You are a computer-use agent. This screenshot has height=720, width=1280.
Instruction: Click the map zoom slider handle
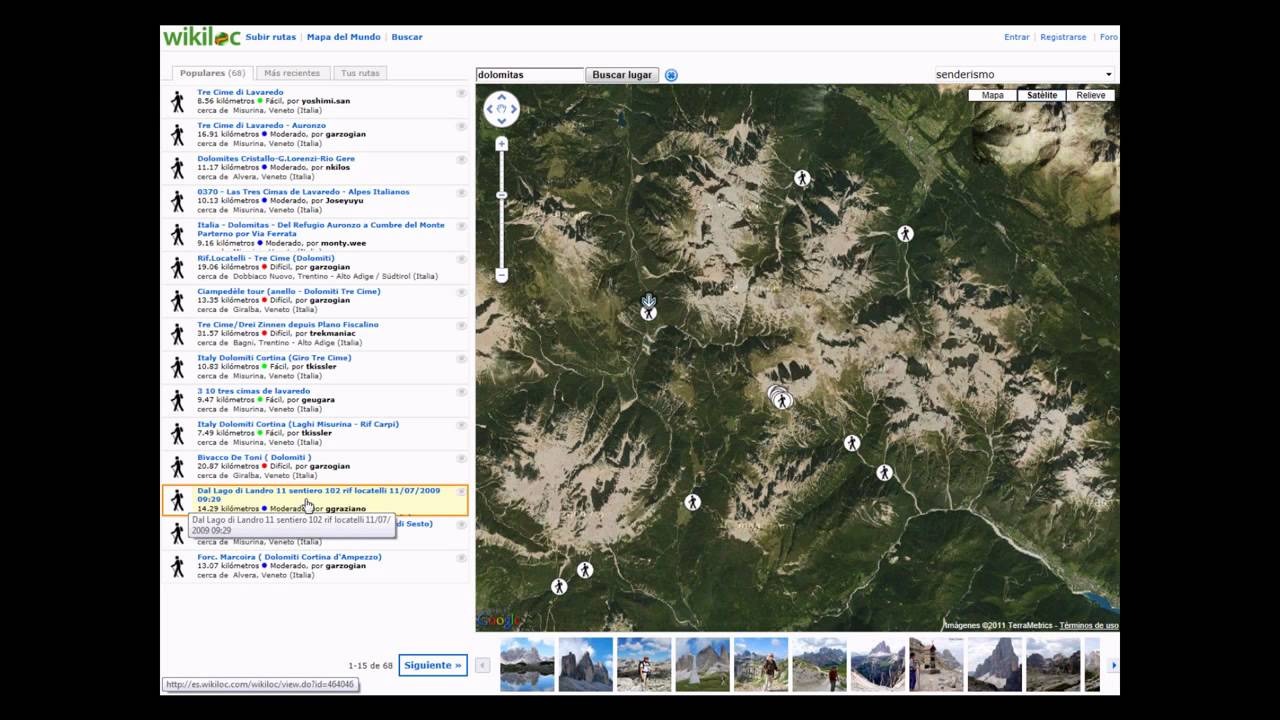click(x=502, y=195)
